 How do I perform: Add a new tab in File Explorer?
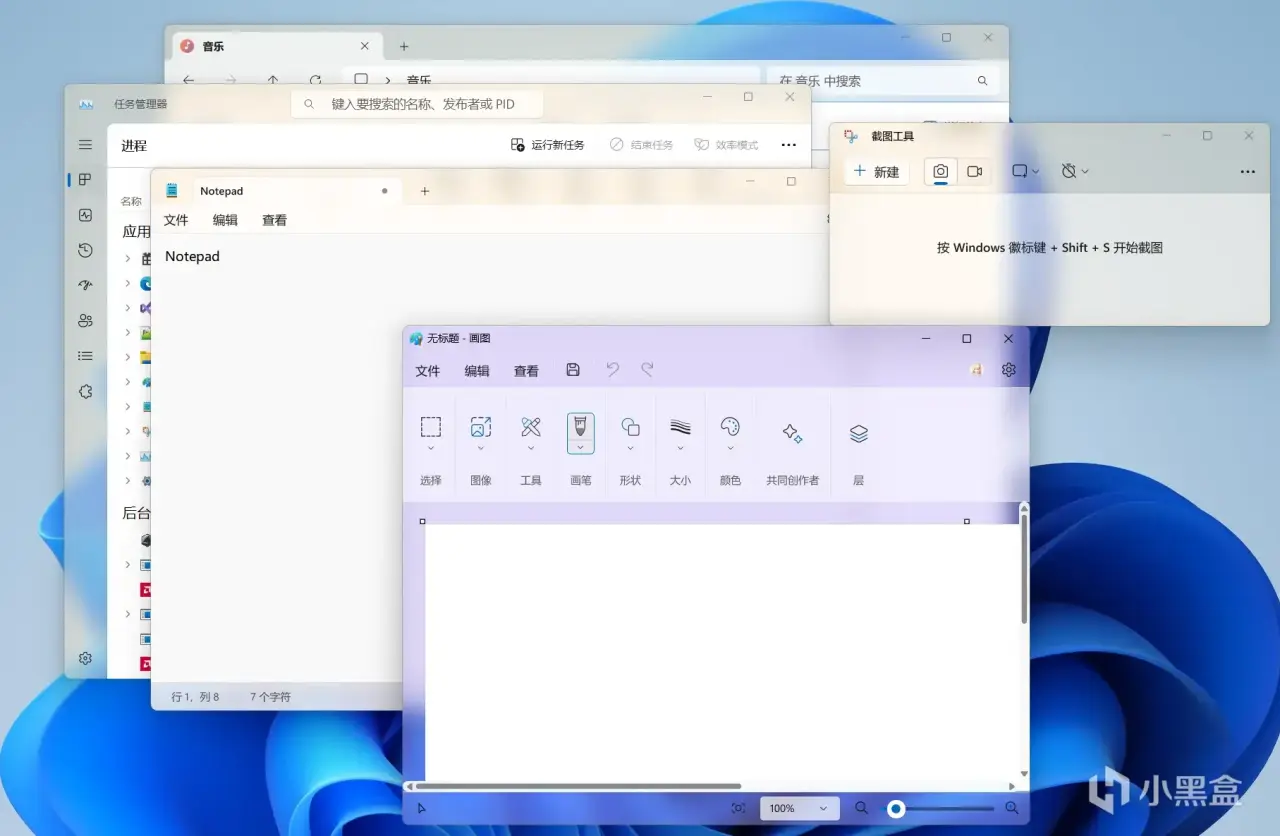[x=404, y=46]
